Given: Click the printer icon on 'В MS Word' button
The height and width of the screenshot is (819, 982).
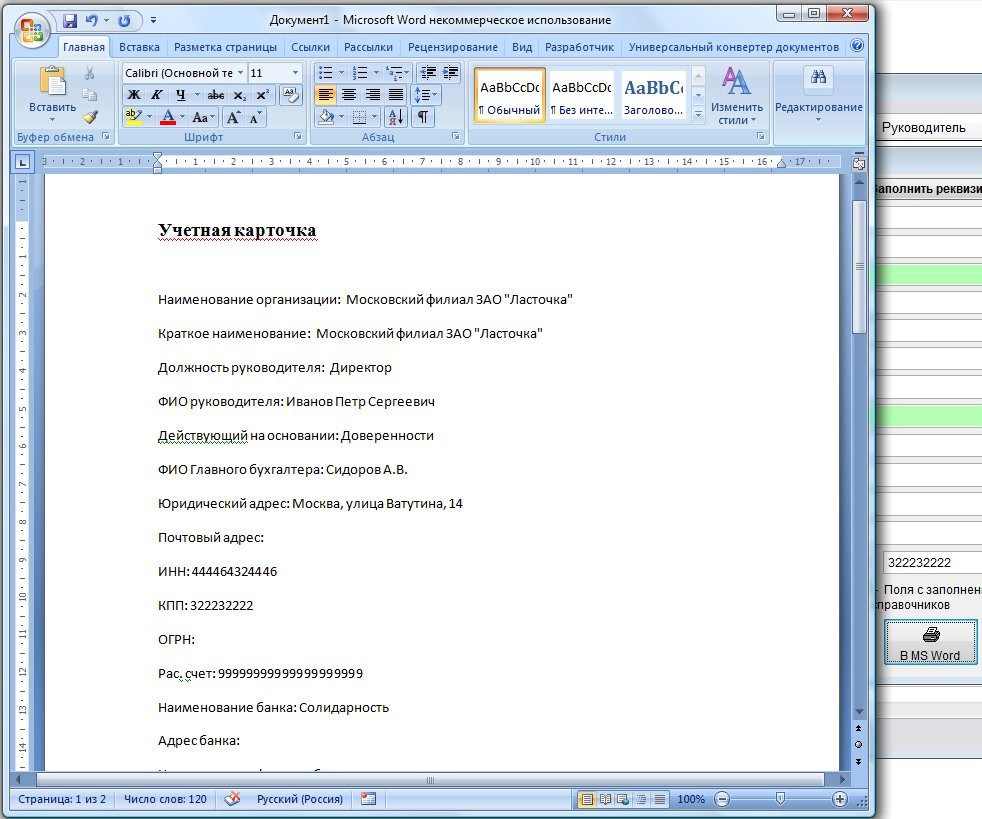Looking at the screenshot, I should [x=931, y=634].
